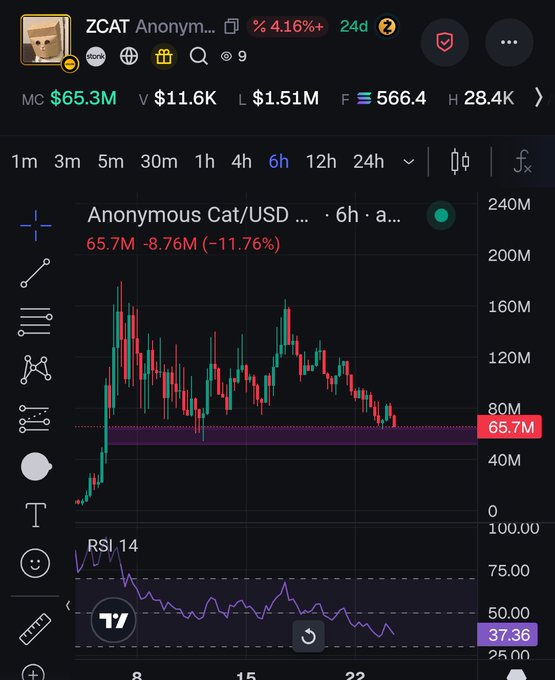This screenshot has height=680, width=555.
Task: Toggle the eye watchers count
Action: click(234, 56)
